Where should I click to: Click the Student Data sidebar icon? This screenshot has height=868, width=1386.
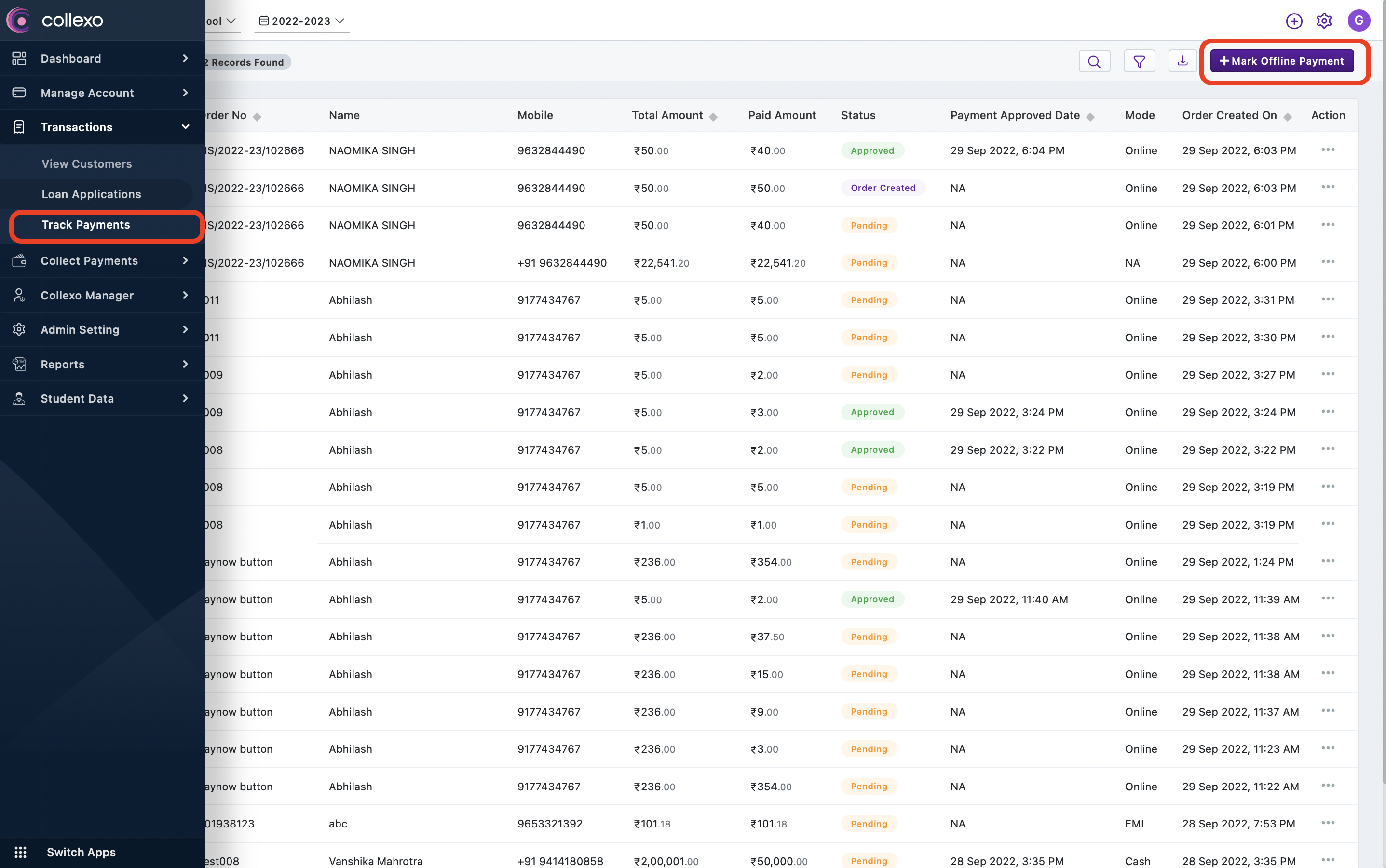pyautogui.click(x=19, y=398)
